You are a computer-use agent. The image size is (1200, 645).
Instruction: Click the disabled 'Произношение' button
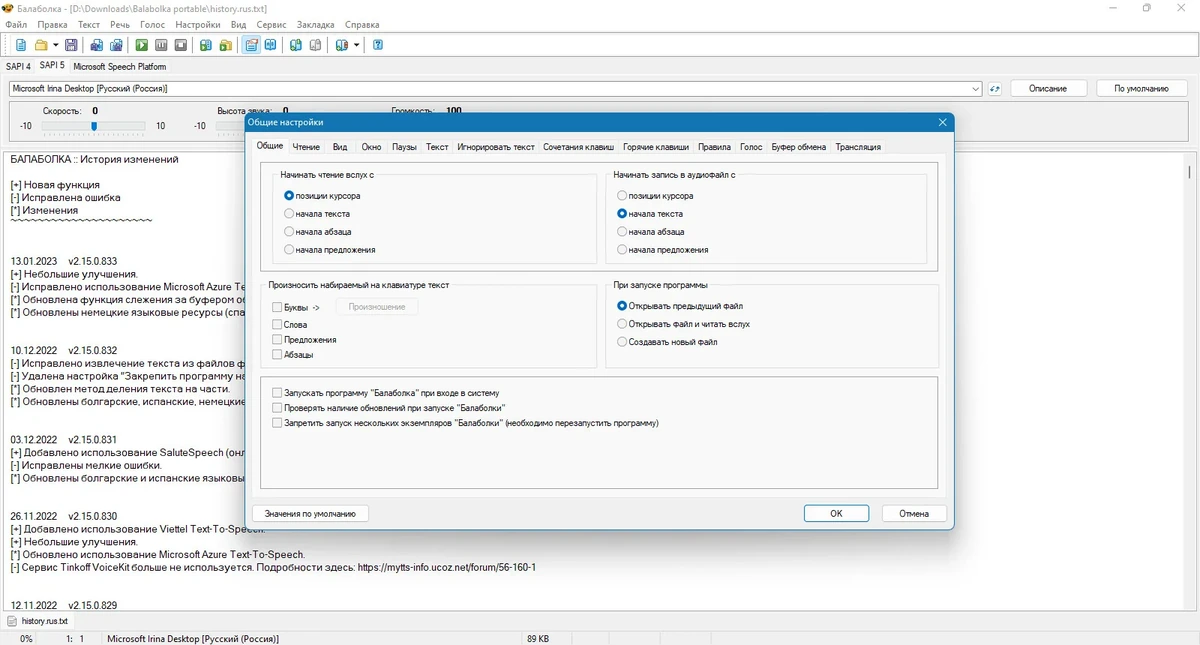click(x=377, y=307)
